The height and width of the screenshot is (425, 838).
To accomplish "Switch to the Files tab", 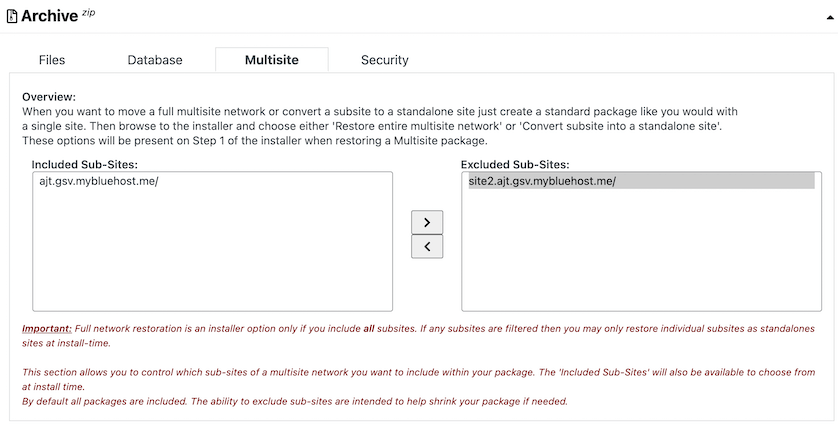I will [x=52, y=60].
